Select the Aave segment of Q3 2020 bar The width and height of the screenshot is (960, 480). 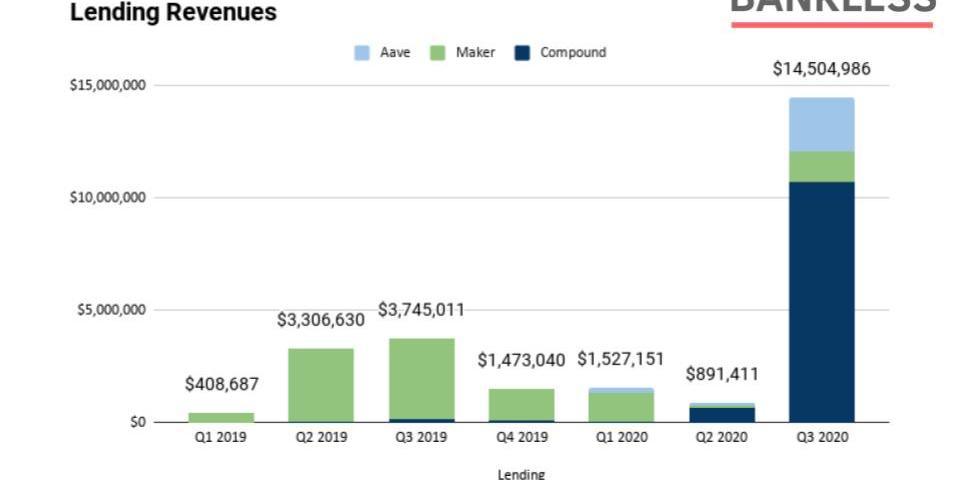click(821, 124)
